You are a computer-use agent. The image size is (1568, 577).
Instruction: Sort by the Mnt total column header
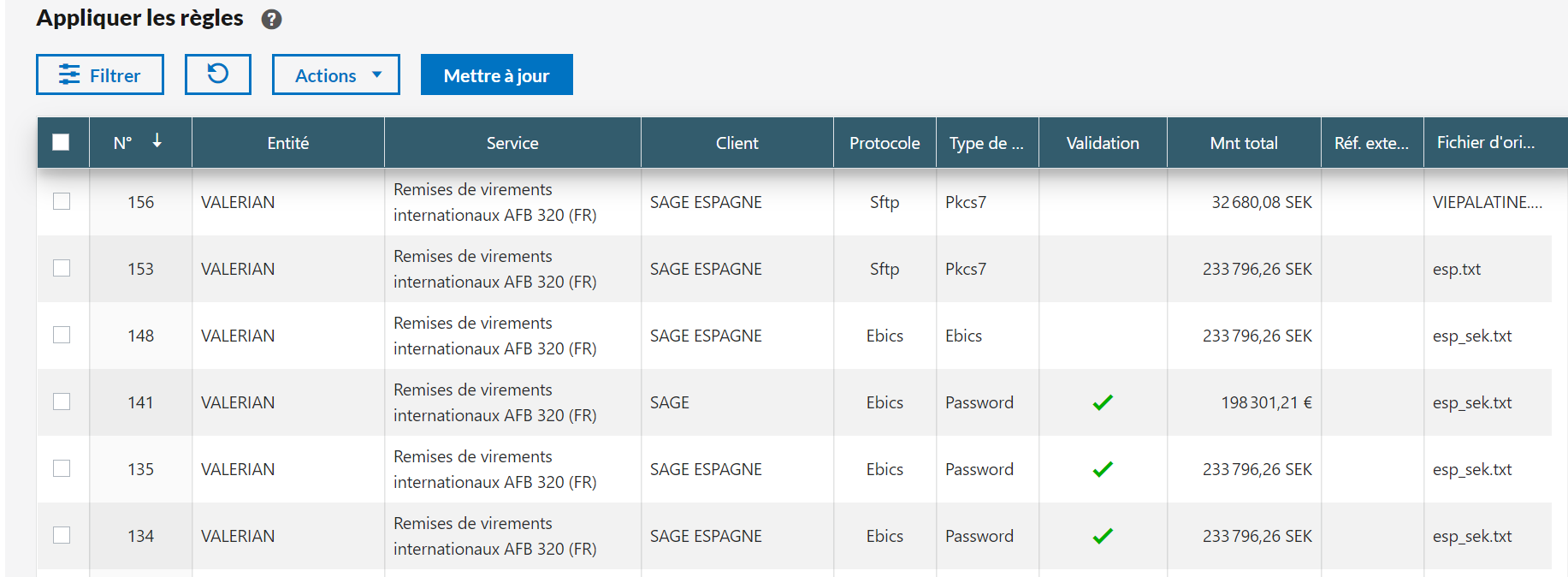(x=1243, y=143)
